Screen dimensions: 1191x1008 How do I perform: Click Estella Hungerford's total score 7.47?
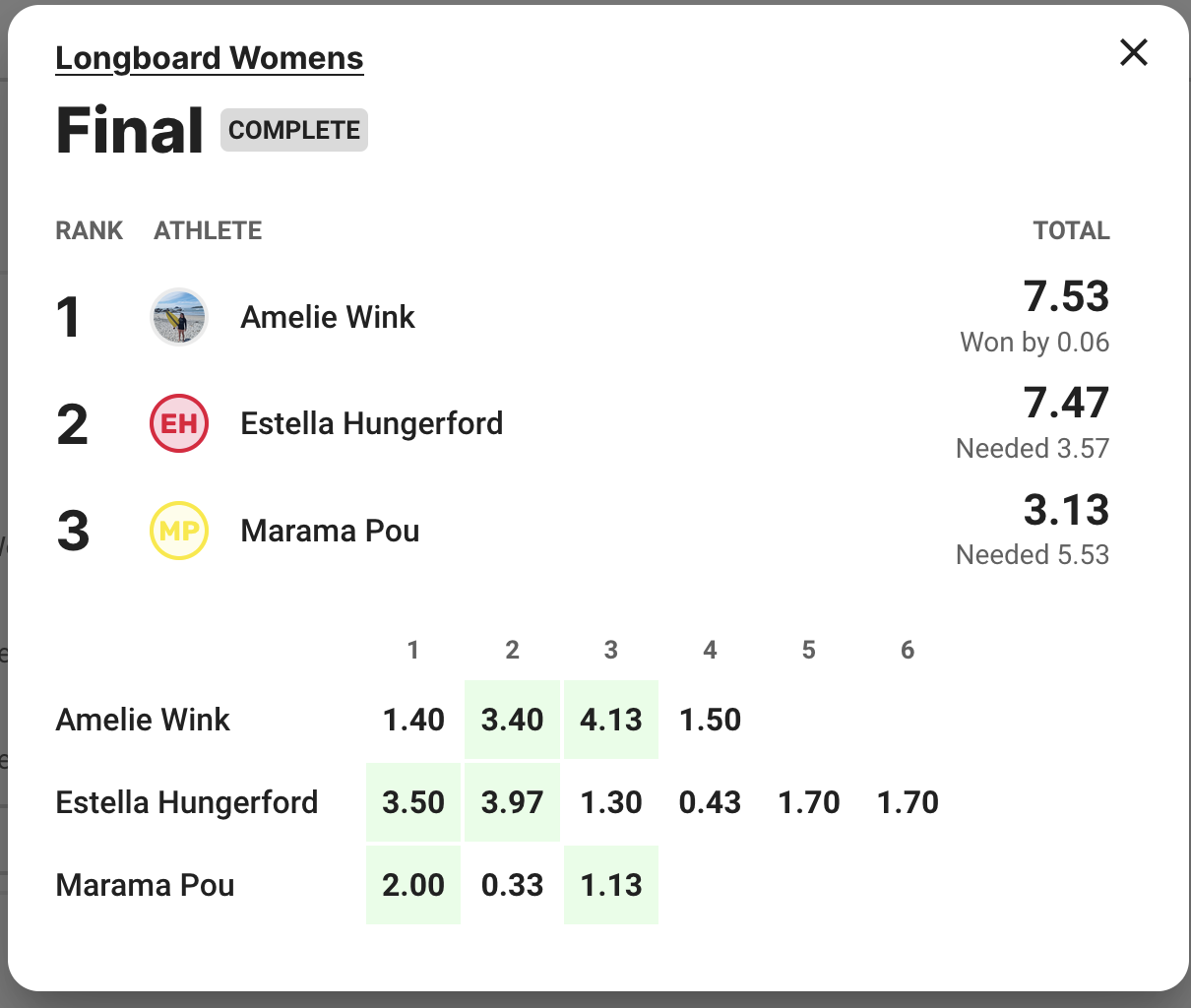point(1066,403)
